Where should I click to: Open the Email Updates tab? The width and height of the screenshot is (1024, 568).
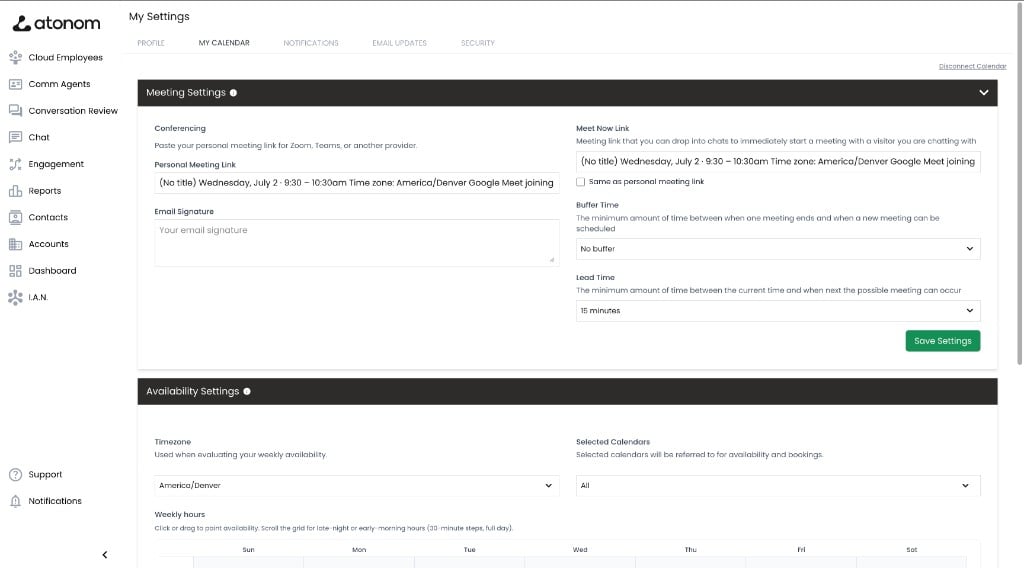[x=400, y=43]
